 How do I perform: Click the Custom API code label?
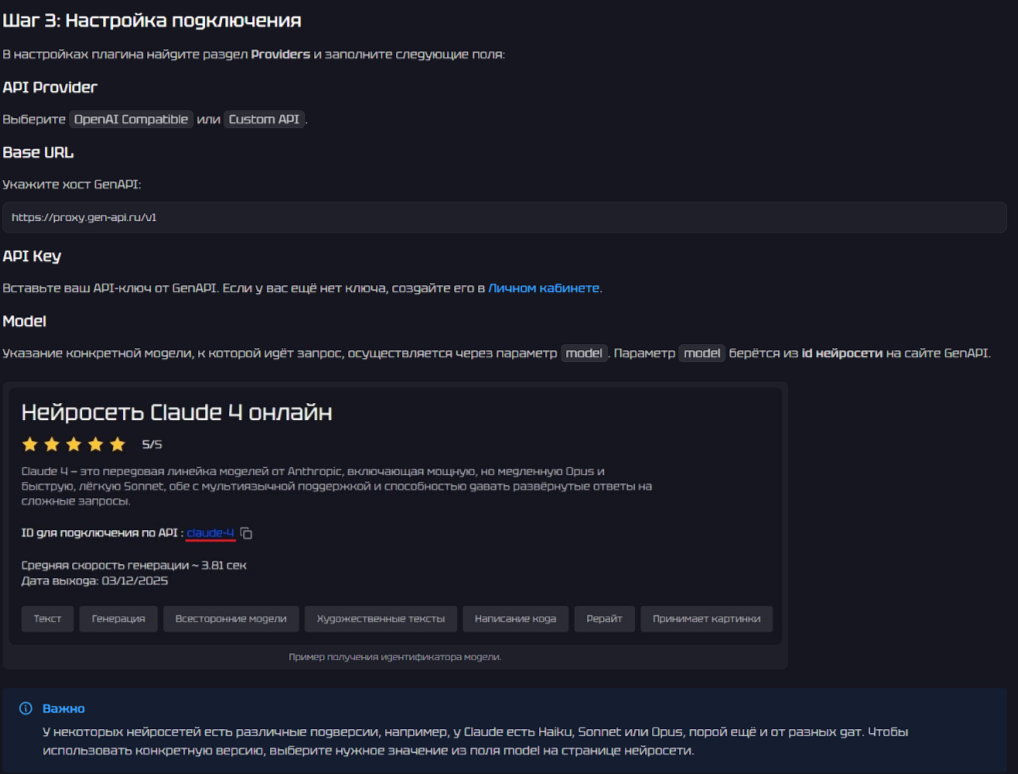264,119
